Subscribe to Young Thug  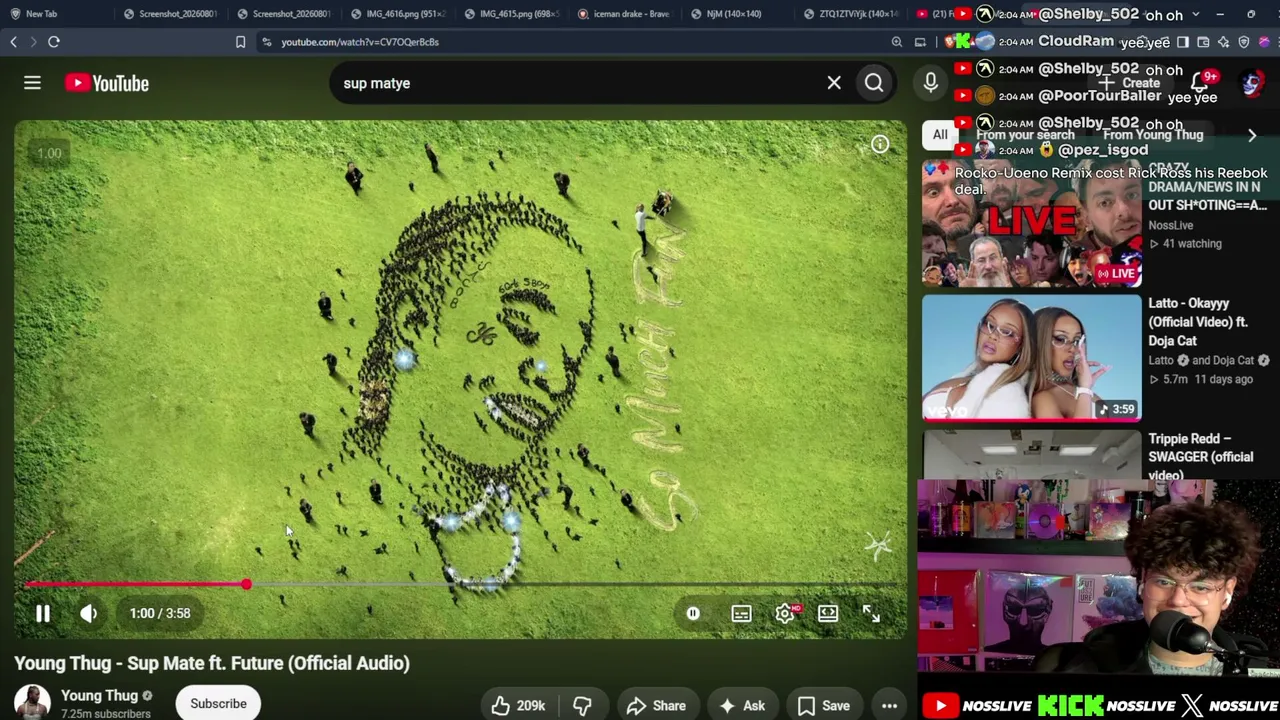(x=218, y=703)
